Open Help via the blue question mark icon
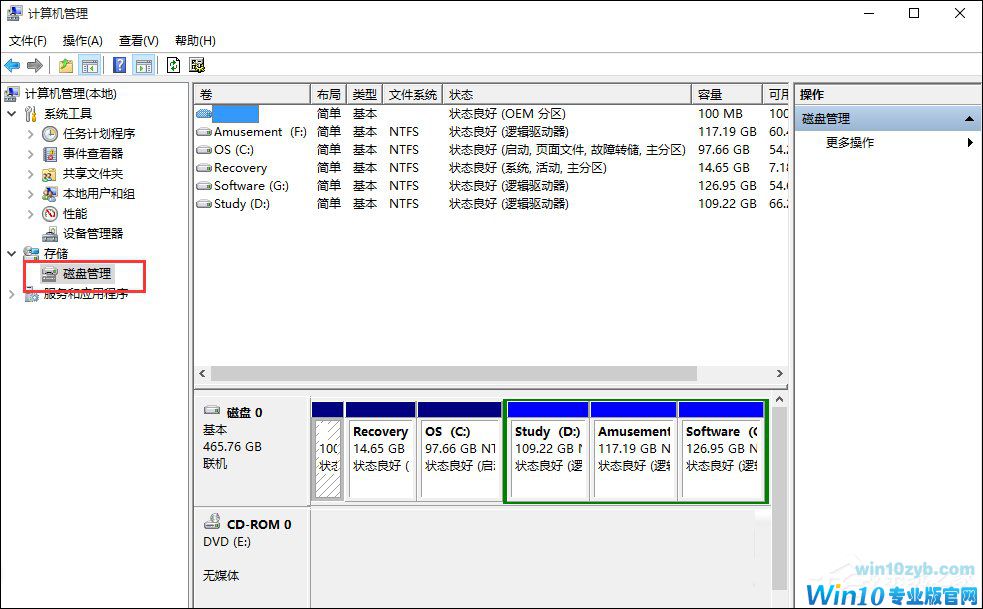 (120, 64)
